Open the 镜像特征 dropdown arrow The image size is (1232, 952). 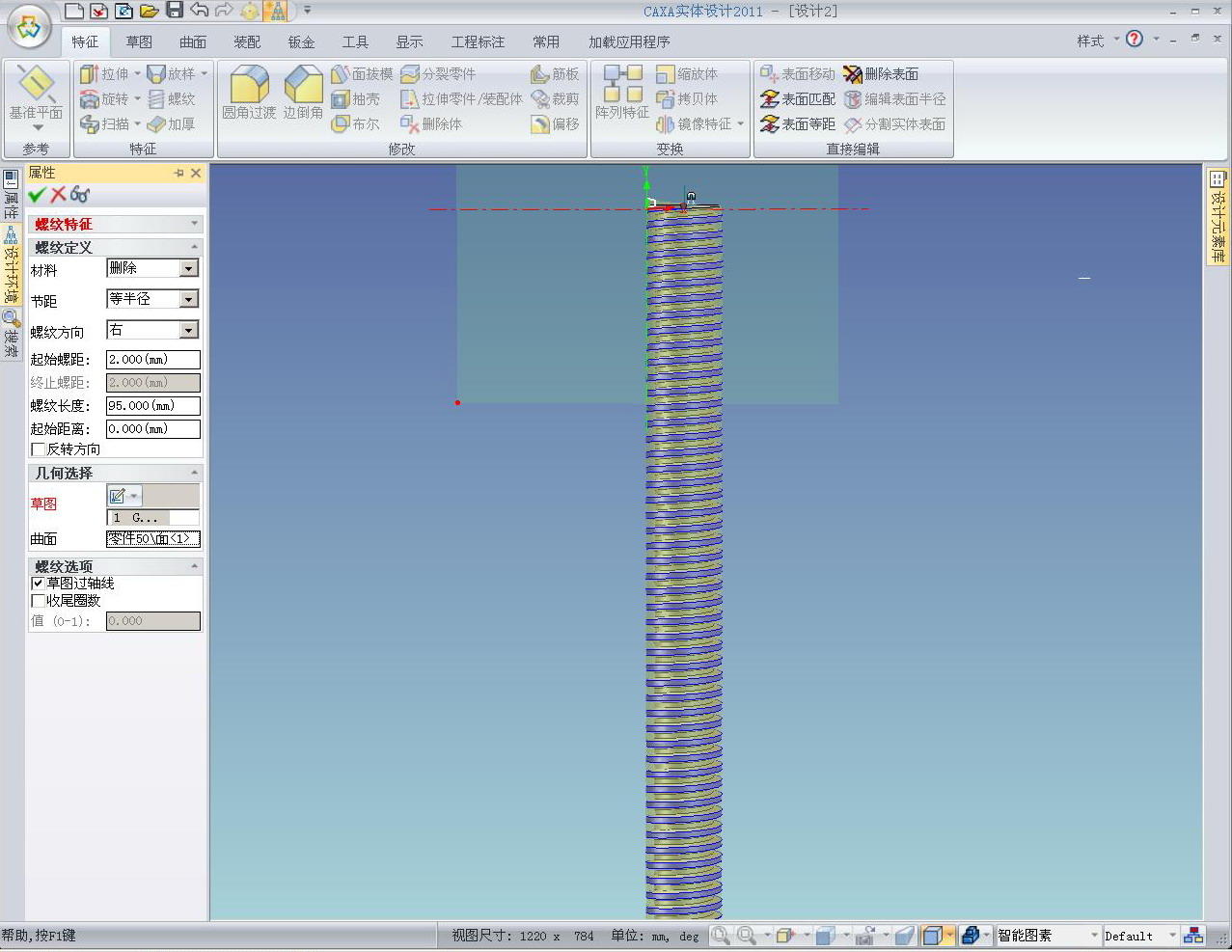[x=740, y=124]
